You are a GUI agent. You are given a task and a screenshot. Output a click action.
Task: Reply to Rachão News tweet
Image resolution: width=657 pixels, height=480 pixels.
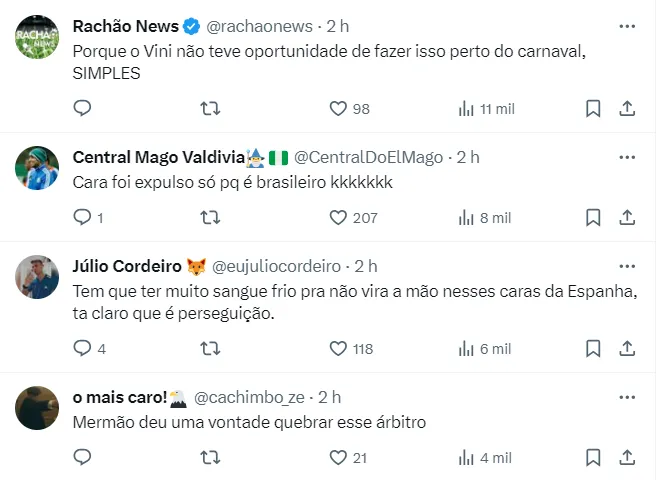[83, 108]
